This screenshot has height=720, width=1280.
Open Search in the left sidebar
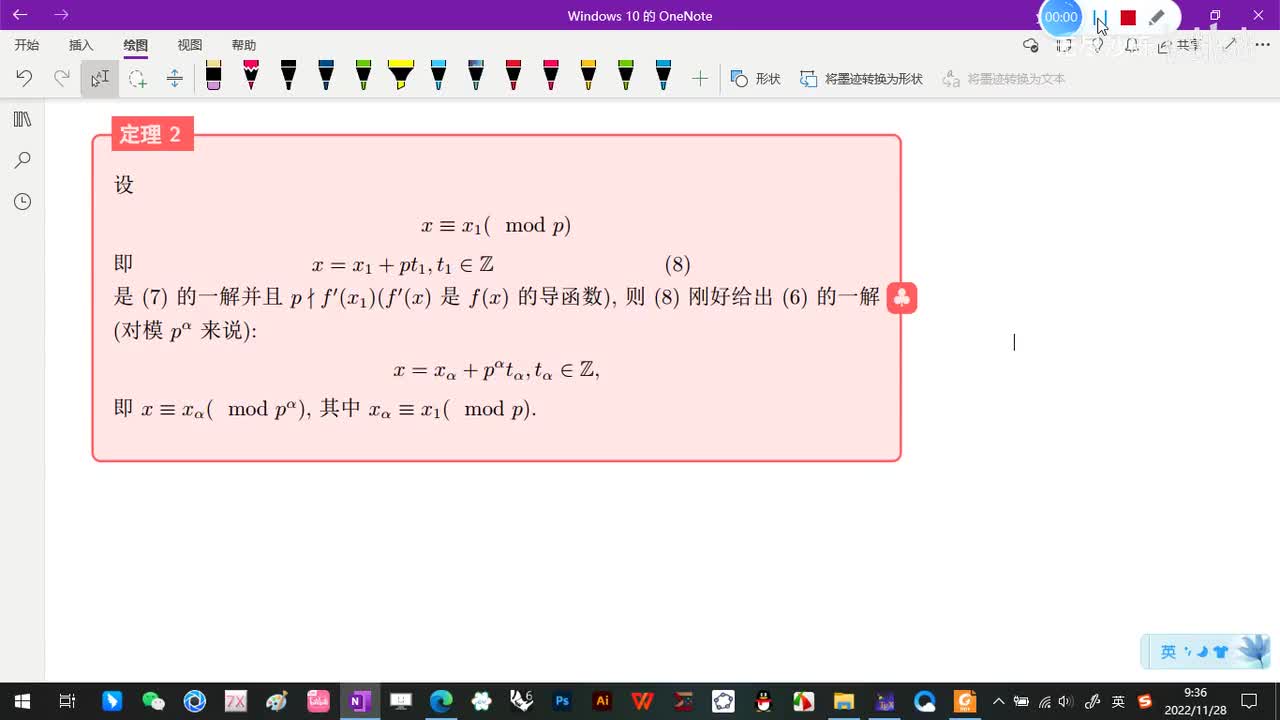tap(22, 160)
